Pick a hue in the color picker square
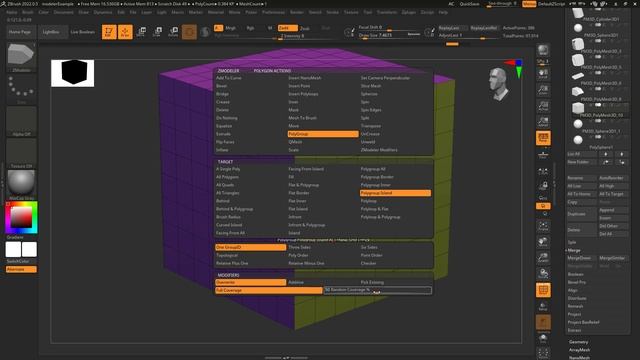Screen dimensions: 640x360 (21, 217)
